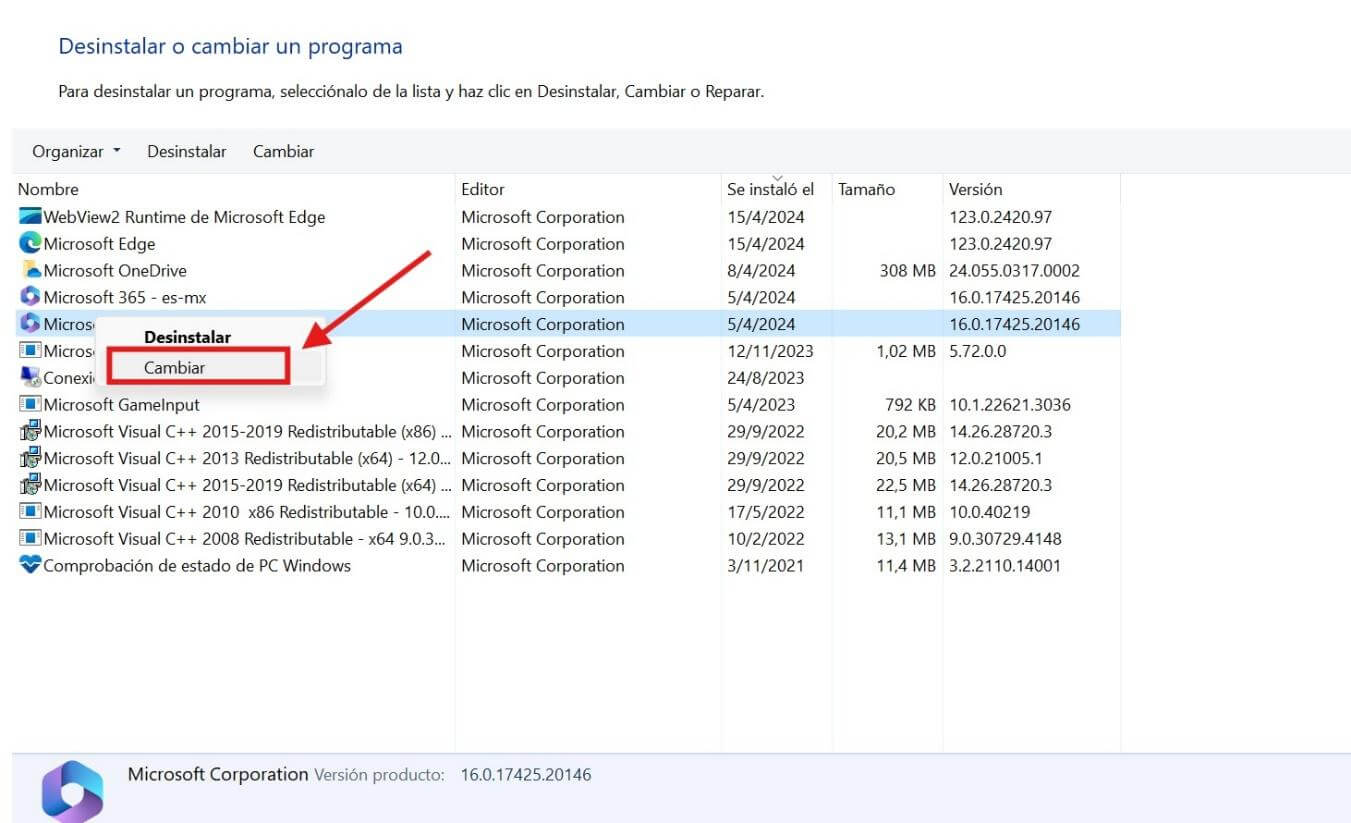Click the Visual C++ 2013 x64 installer icon
Viewport: 1351px width, 823px height.
tap(28, 458)
